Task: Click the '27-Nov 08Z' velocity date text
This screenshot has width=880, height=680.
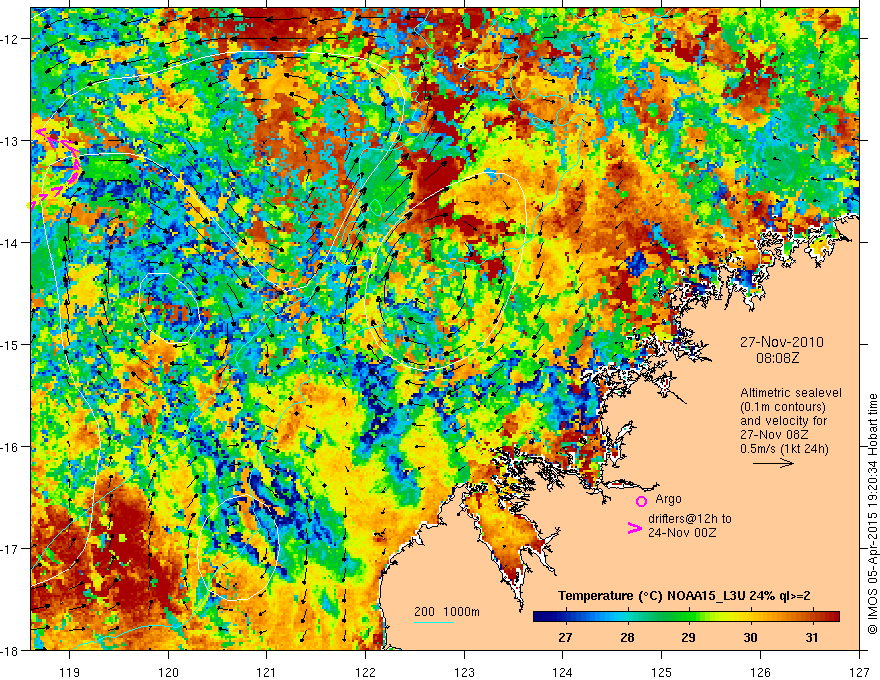Action: pyautogui.click(x=774, y=435)
